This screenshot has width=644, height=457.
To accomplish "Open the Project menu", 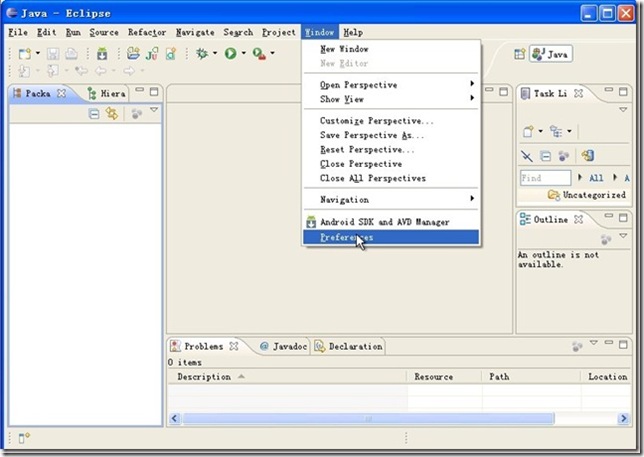I will (x=279, y=32).
